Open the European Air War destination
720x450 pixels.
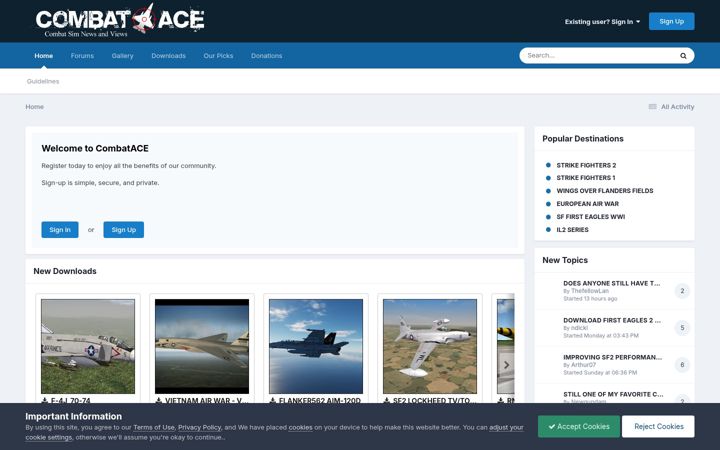pos(588,204)
